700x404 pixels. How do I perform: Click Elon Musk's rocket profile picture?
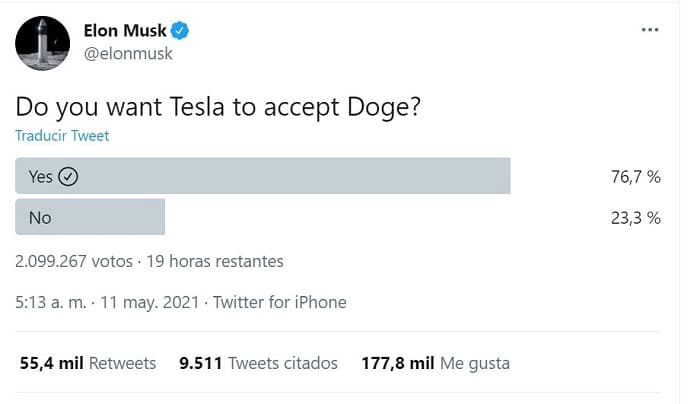42,43
